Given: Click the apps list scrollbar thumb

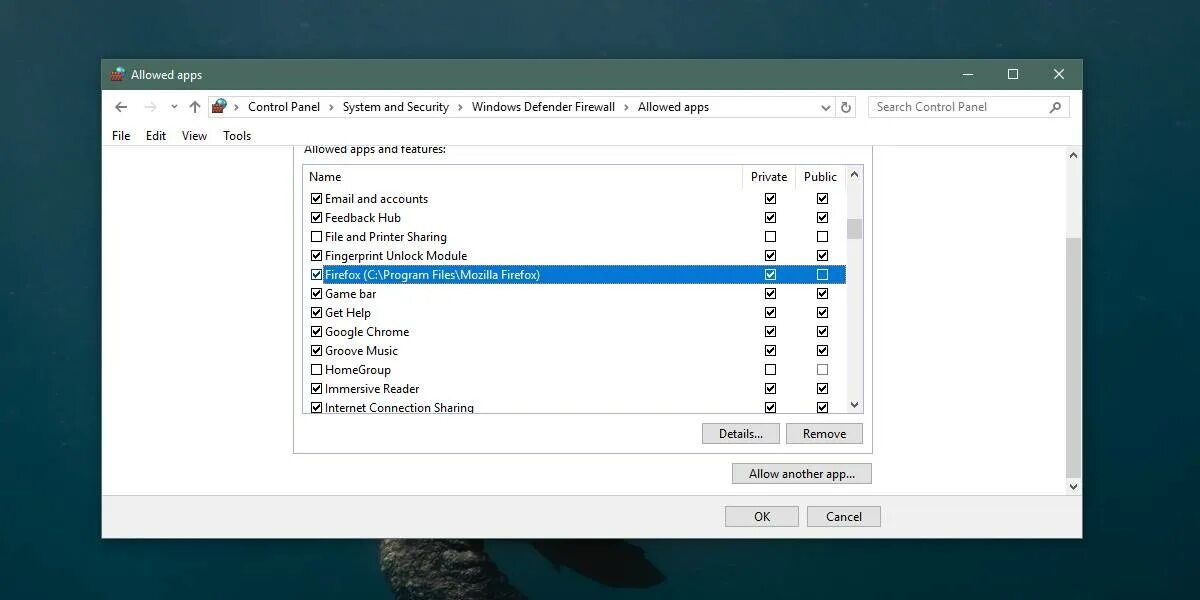Looking at the screenshot, I should click(x=854, y=228).
